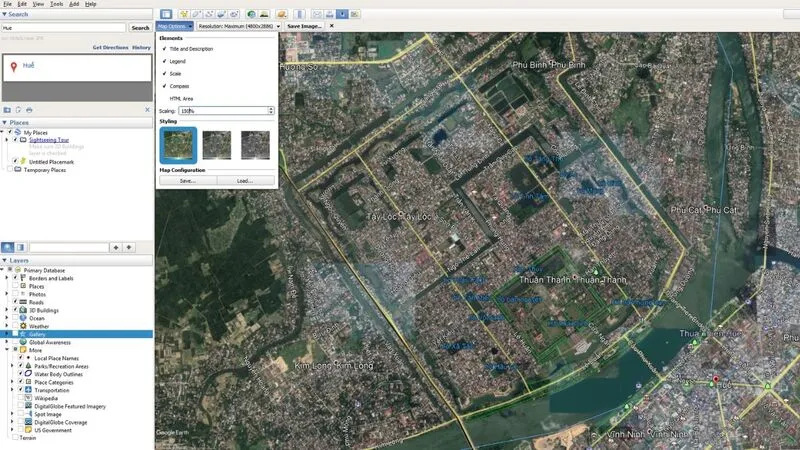
Task: Open the Edit menu
Action: click(22, 4)
